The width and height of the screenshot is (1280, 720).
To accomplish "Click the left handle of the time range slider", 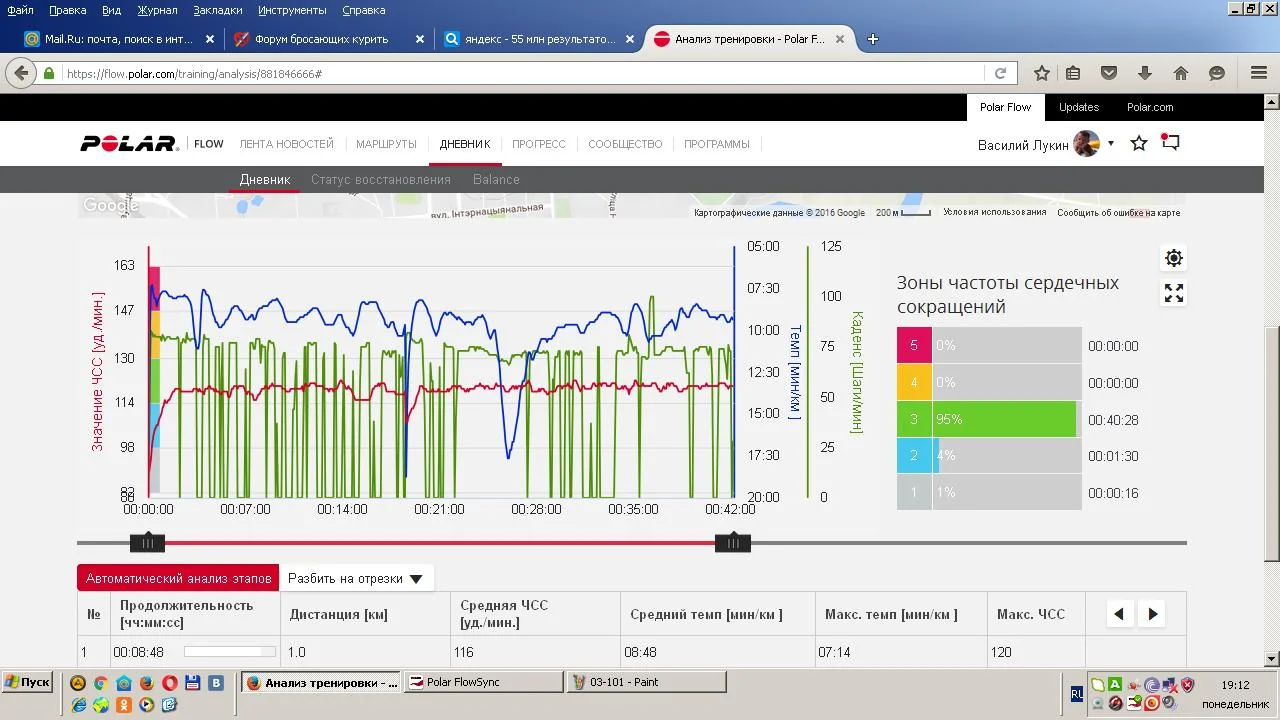I will point(147,543).
